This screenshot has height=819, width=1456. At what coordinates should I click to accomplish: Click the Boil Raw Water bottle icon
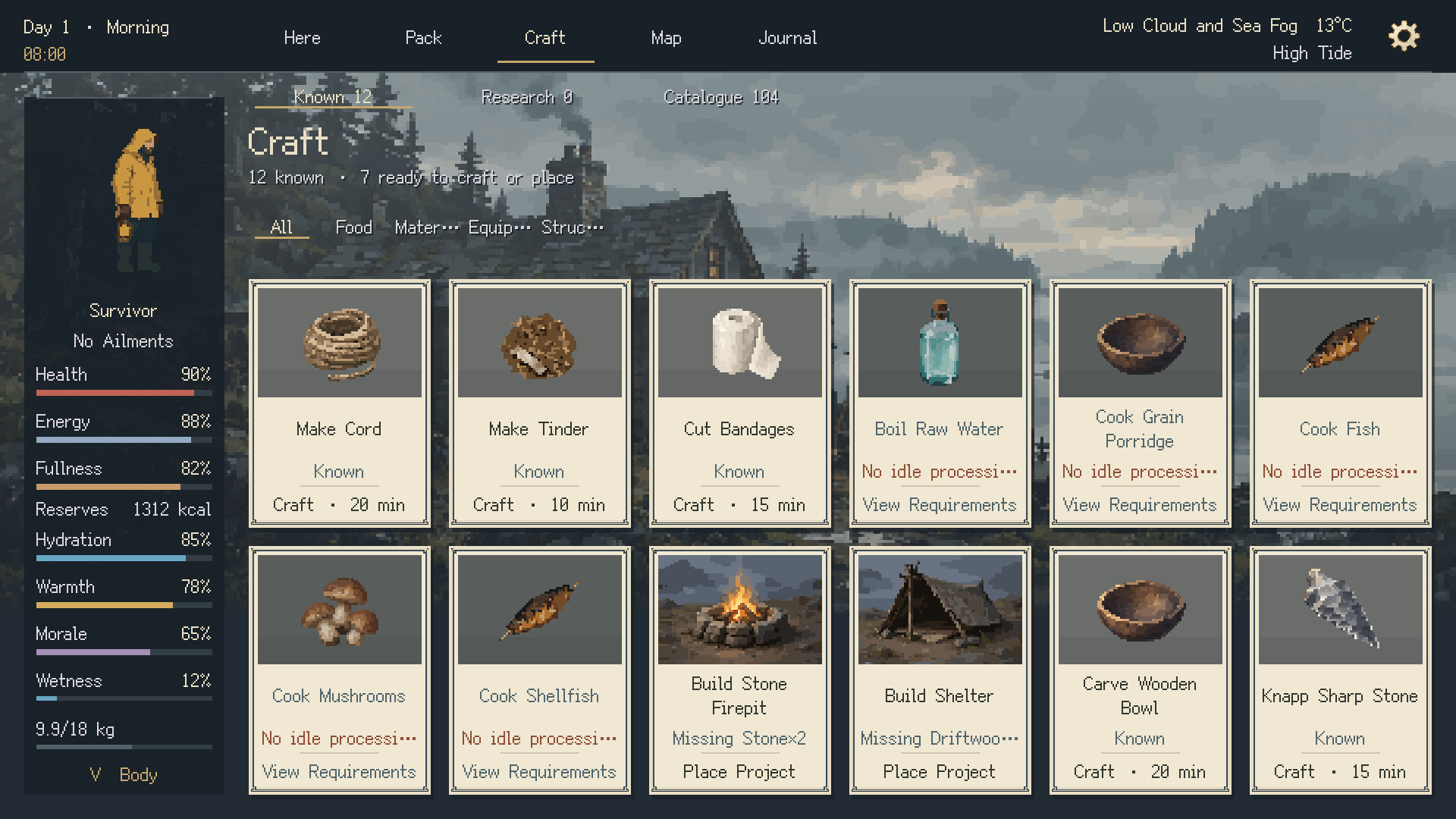(x=940, y=343)
